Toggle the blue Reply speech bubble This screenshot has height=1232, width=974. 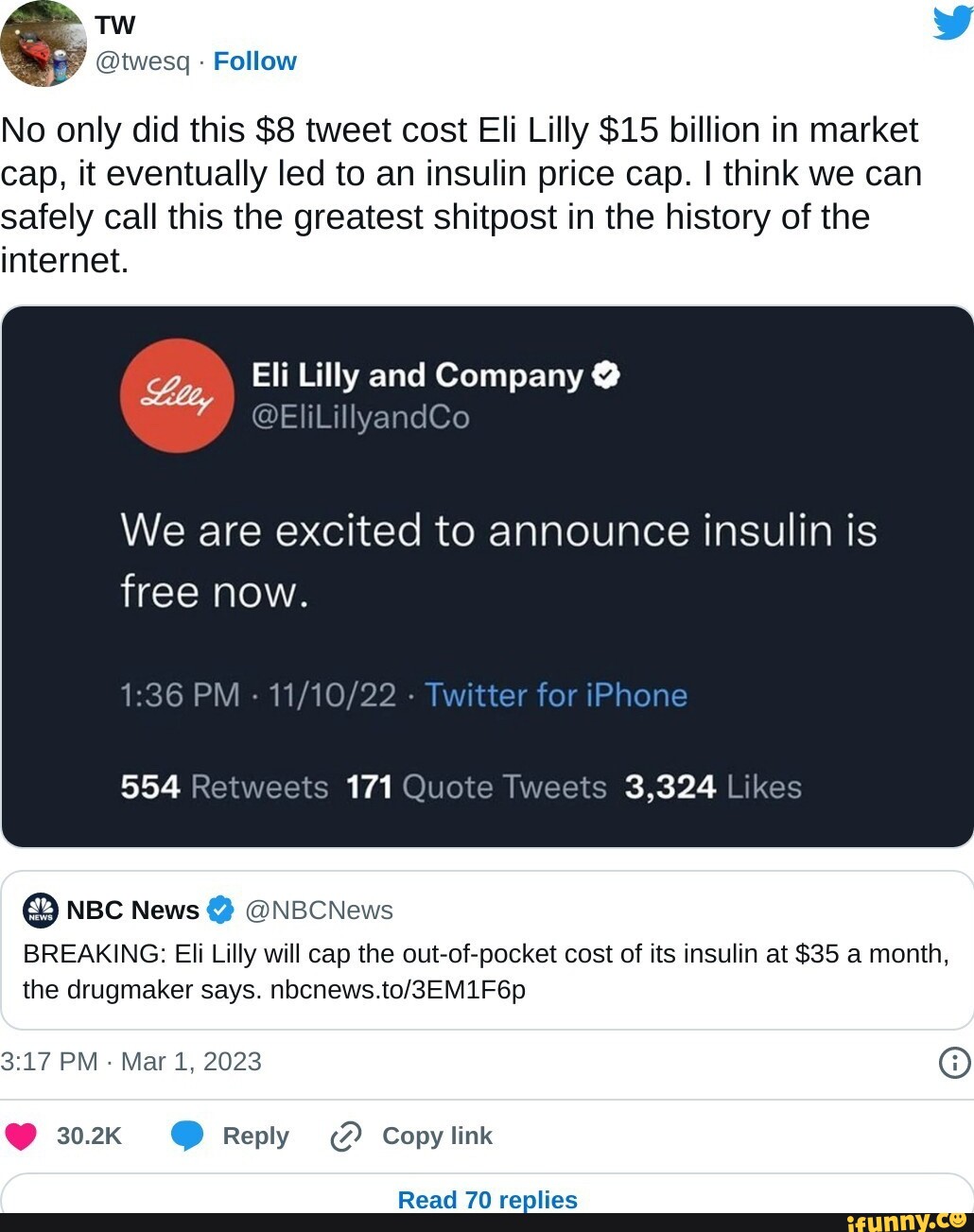pyautogui.click(x=188, y=1136)
